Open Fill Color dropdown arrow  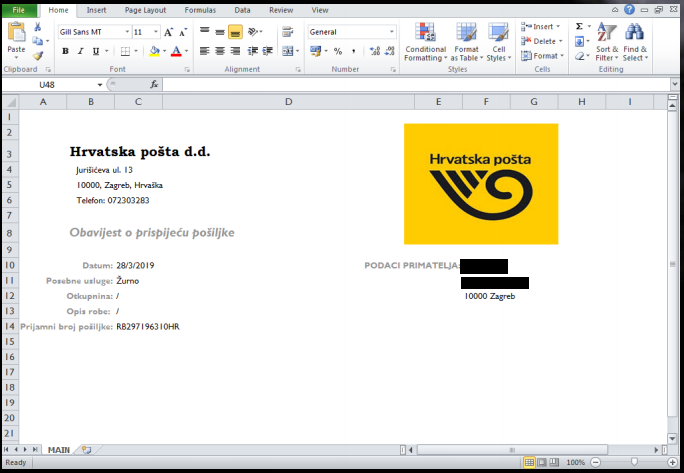coord(164,51)
